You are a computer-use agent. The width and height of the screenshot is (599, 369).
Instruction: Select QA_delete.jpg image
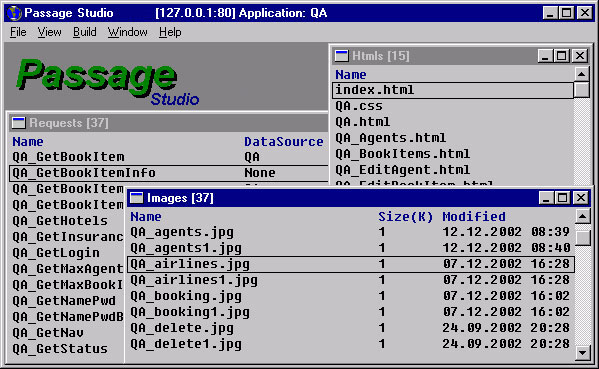pyautogui.click(x=351, y=328)
